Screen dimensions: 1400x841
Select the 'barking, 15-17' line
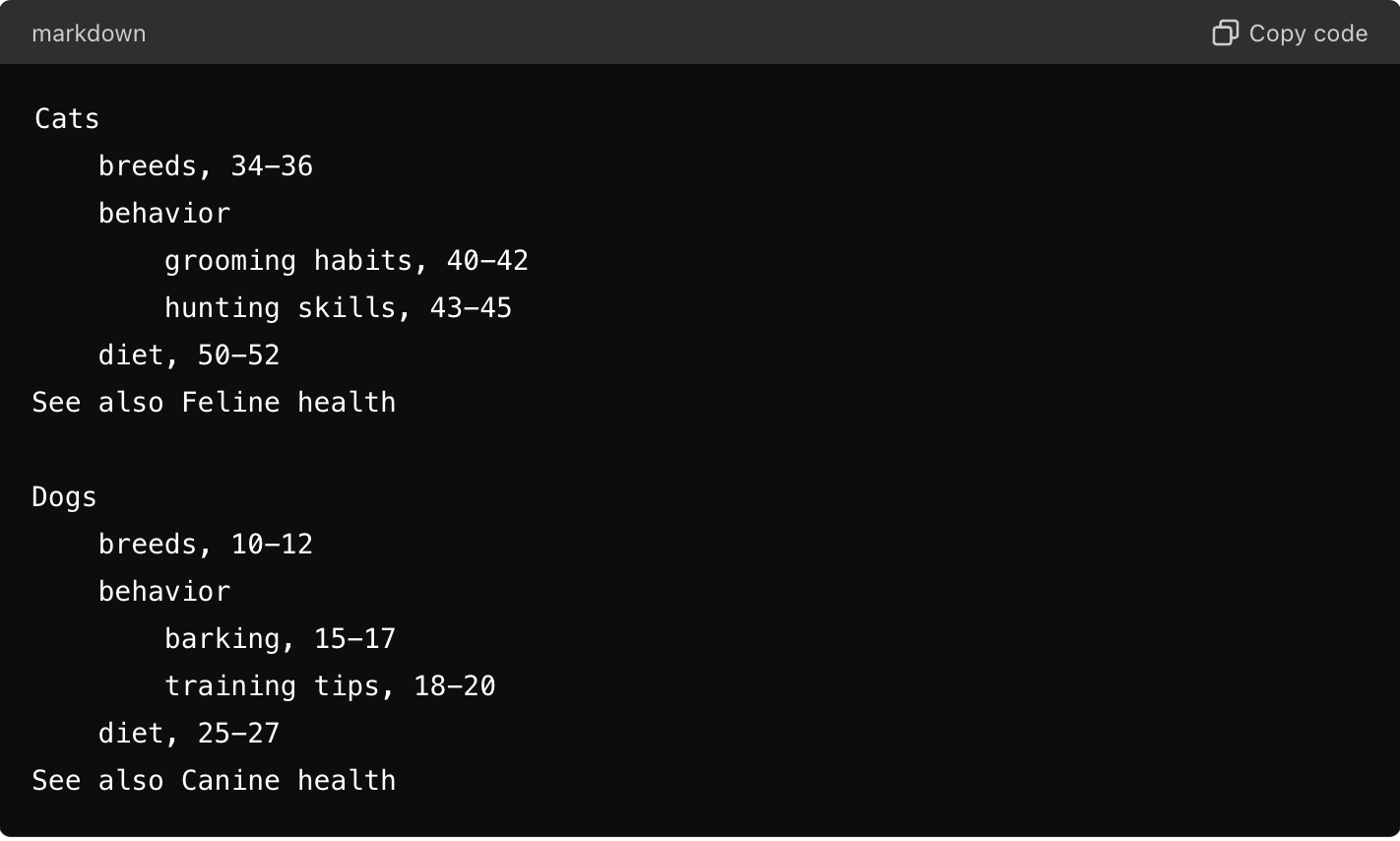click(280, 638)
